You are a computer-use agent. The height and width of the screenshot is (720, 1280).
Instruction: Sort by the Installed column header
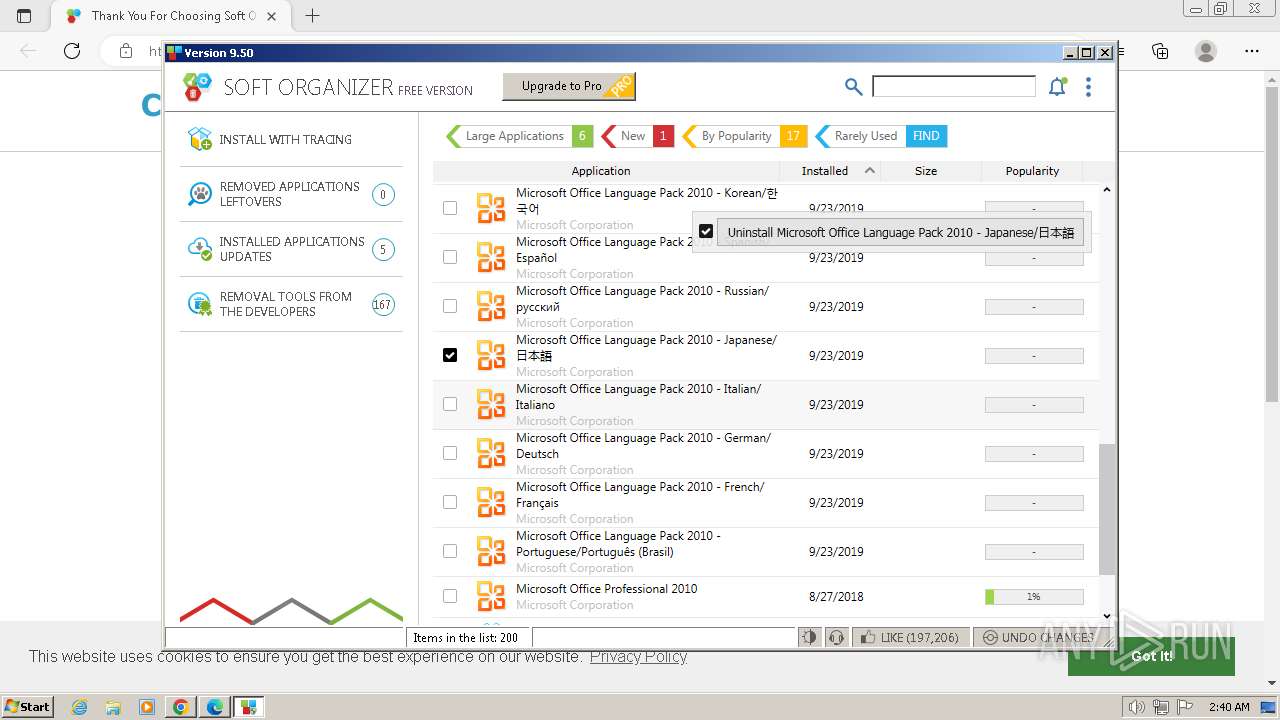(x=828, y=171)
